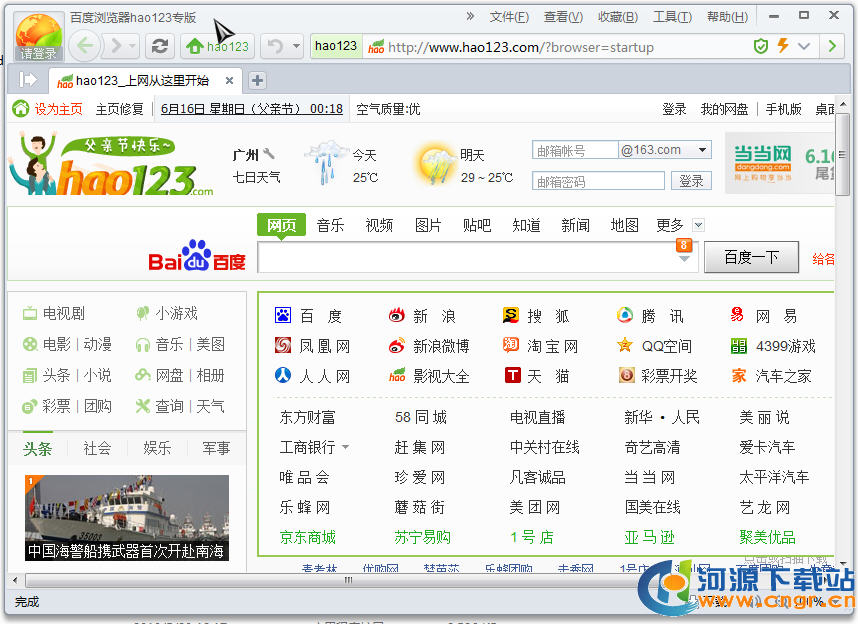This screenshot has height=624, width=858.
Task: Click the browser back arrow button
Action: pos(86,46)
